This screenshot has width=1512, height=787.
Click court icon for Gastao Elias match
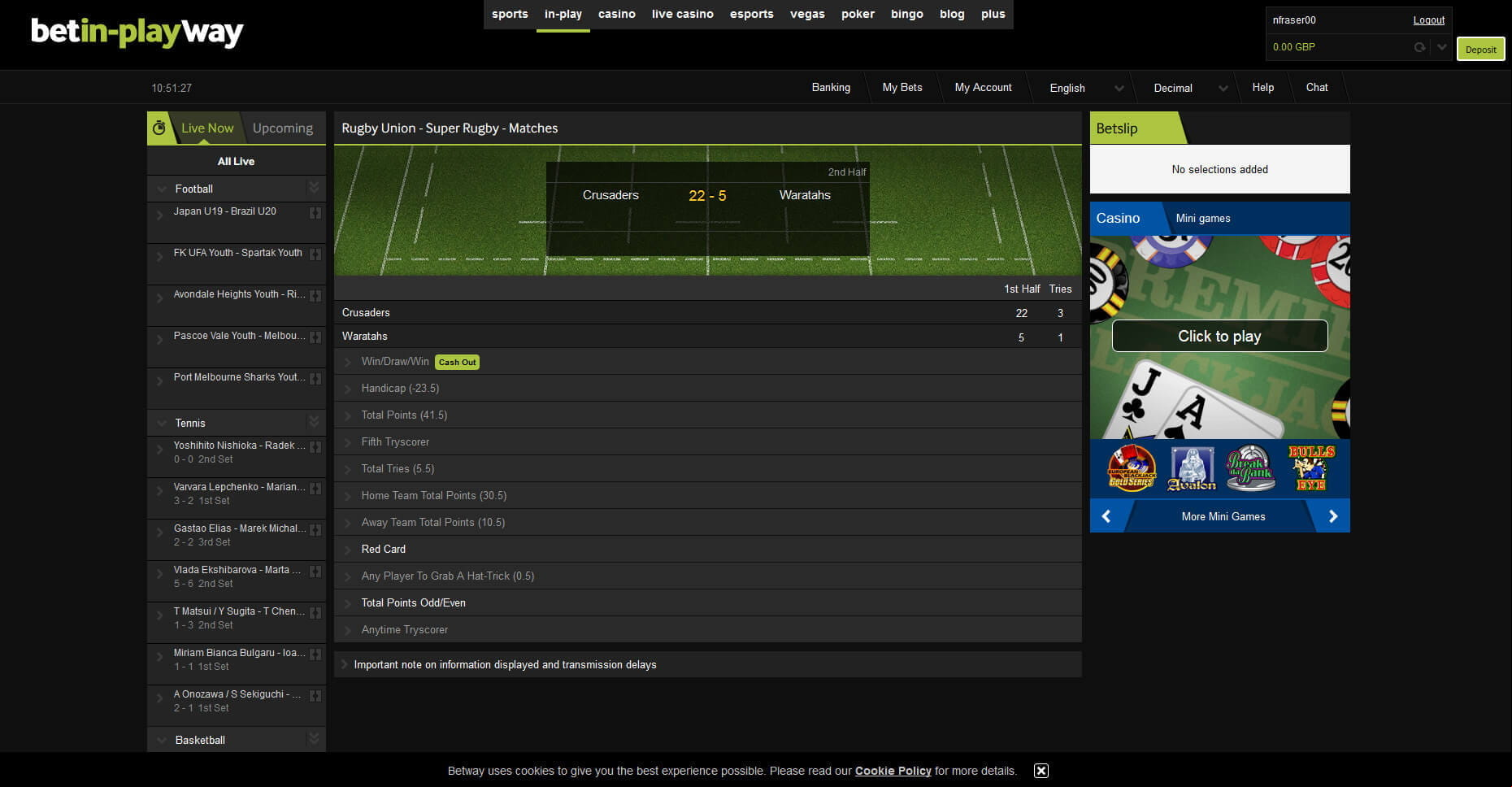[315, 530]
